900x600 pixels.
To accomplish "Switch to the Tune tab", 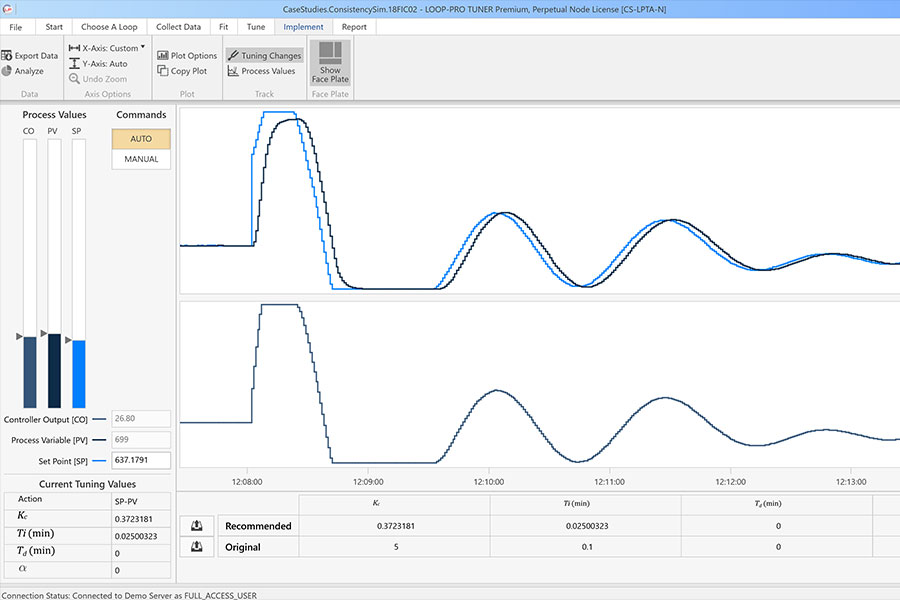I will 257,27.
